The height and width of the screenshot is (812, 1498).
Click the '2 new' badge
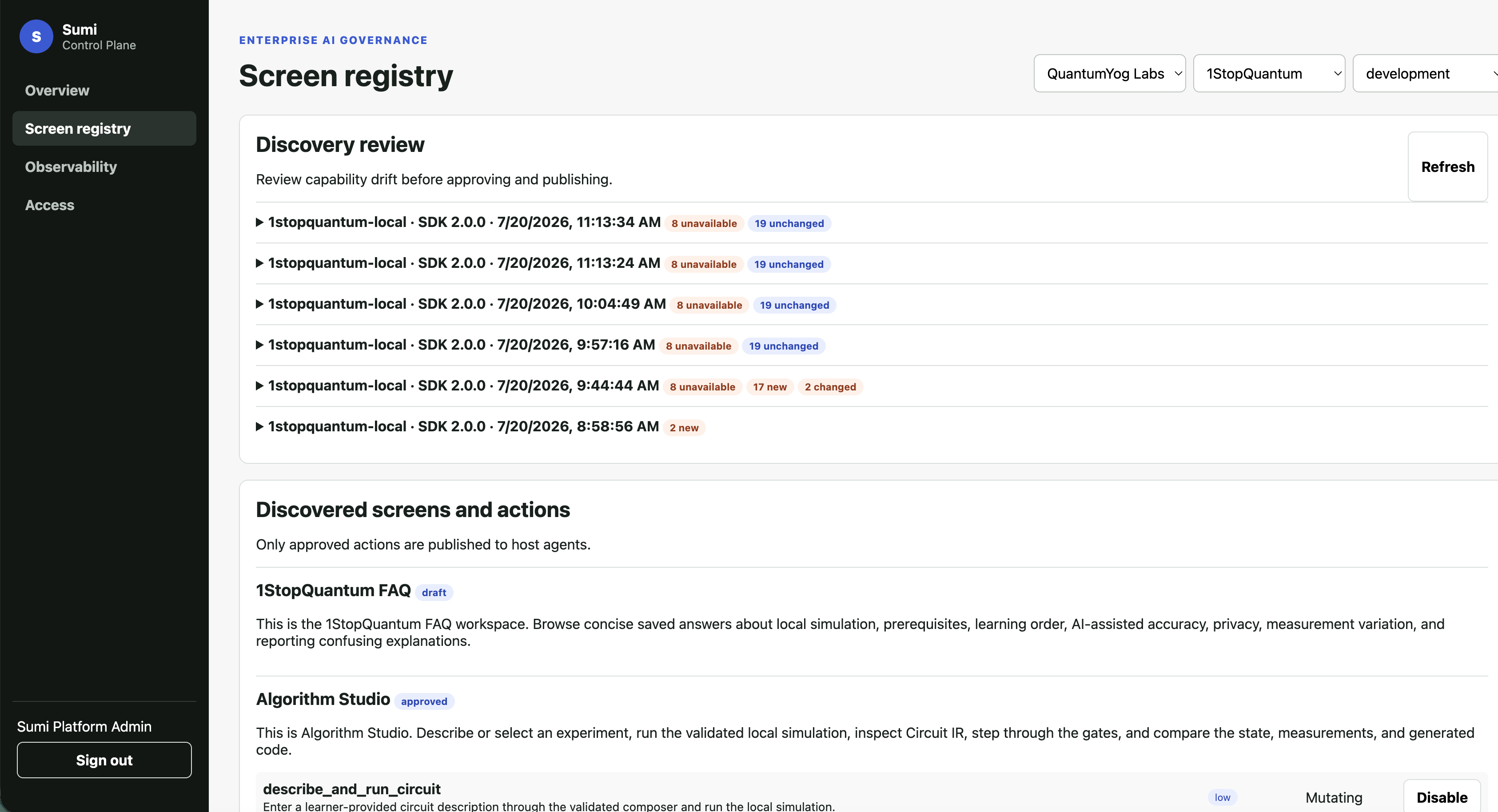684,427
